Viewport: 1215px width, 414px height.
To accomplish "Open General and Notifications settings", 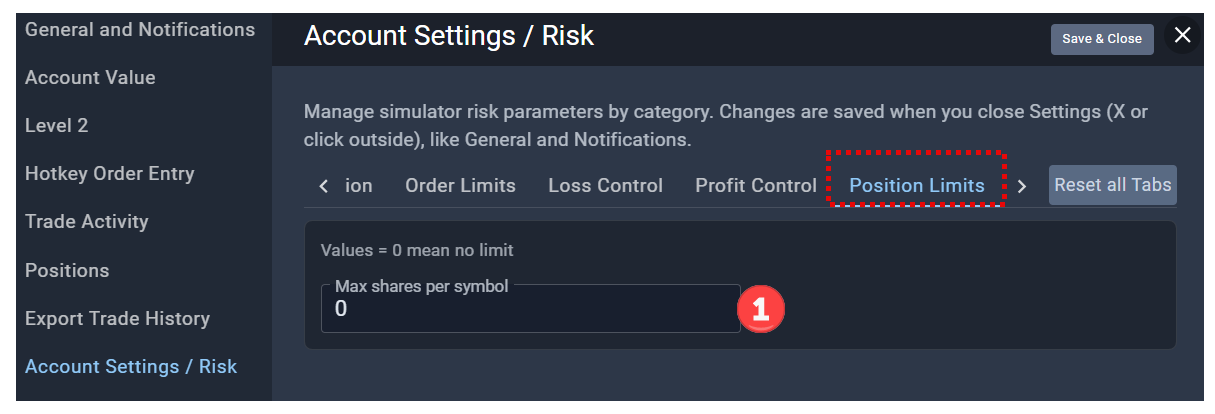I will point(140,30).
